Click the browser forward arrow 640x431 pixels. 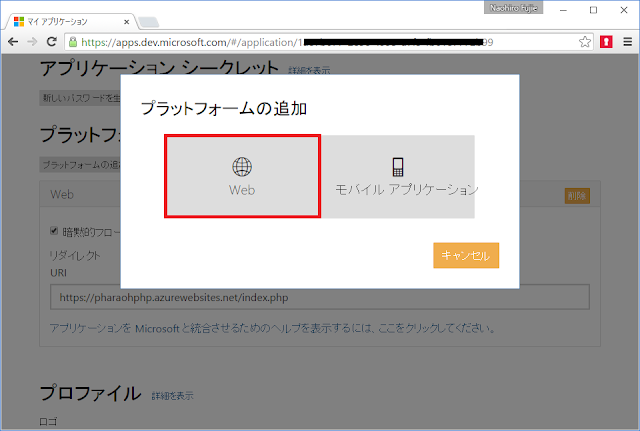click(32, 42)
